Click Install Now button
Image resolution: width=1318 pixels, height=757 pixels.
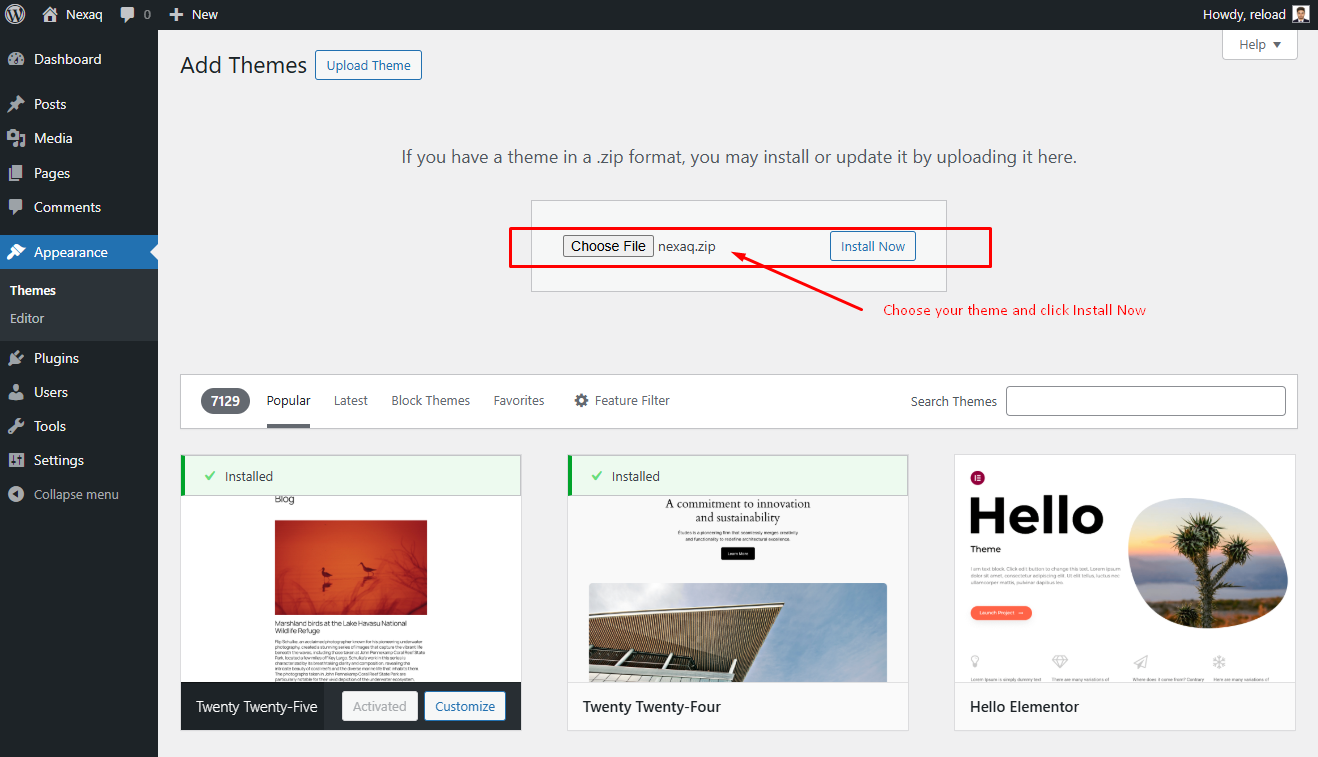coord(872,246)
